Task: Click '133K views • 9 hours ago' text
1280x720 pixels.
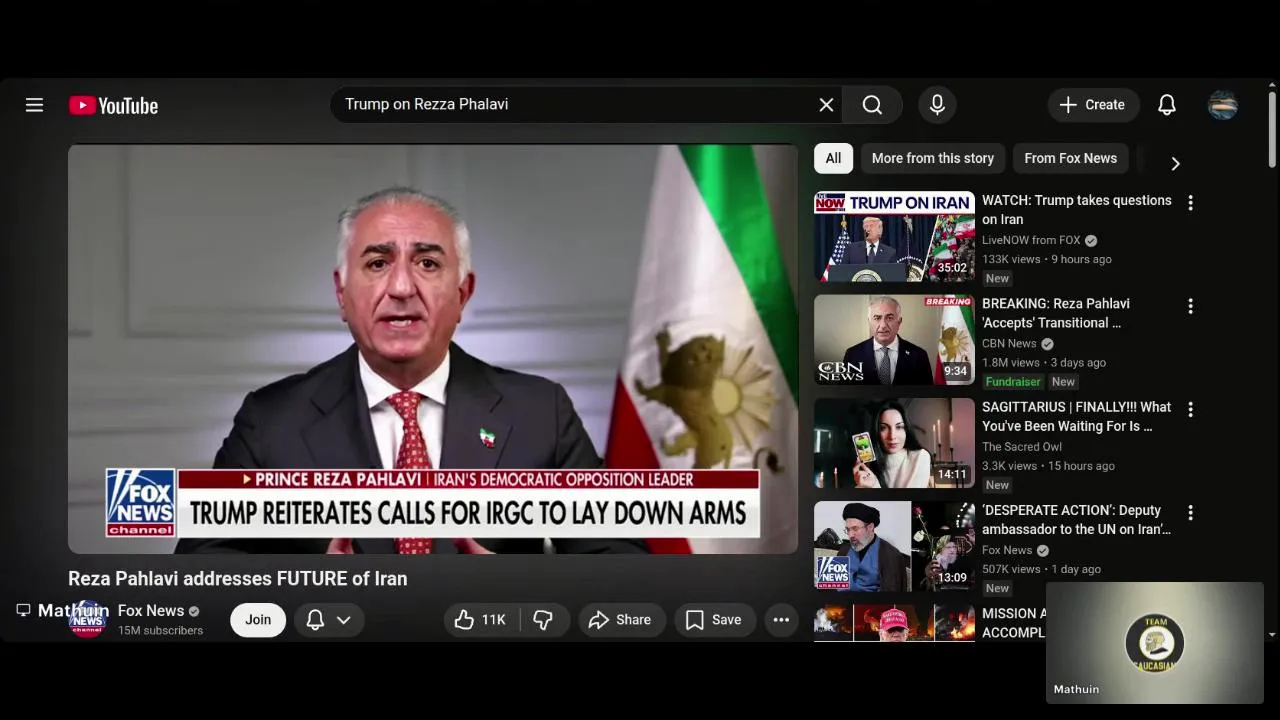Action: click(x=1047, y=259)
